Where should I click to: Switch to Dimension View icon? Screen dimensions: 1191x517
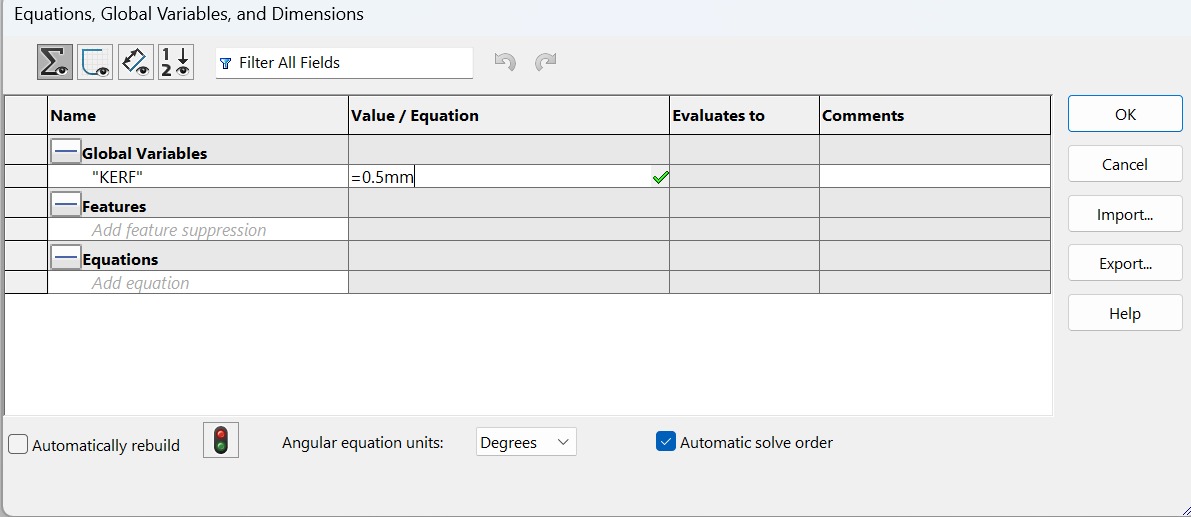(x=136, y=62)
